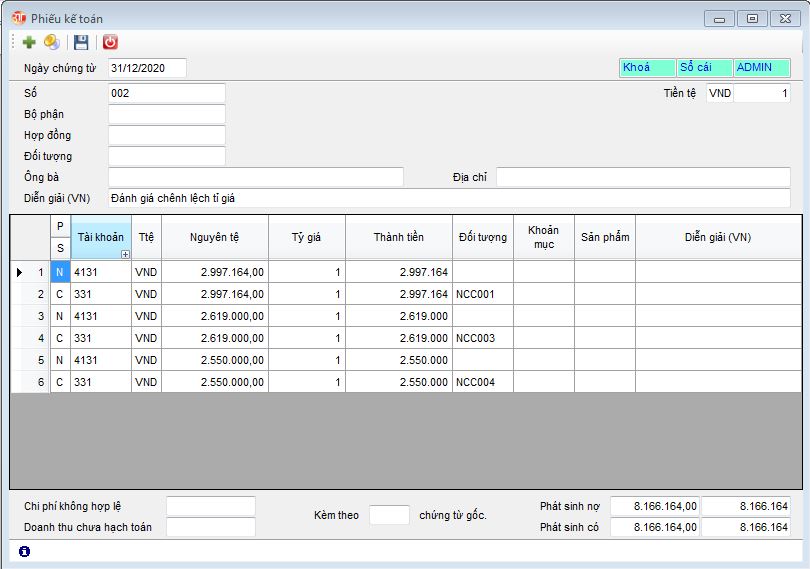This screenshot has height=569, width=810.
Task: Open the Ngày chứng từ date field
Action: [146, 68]
